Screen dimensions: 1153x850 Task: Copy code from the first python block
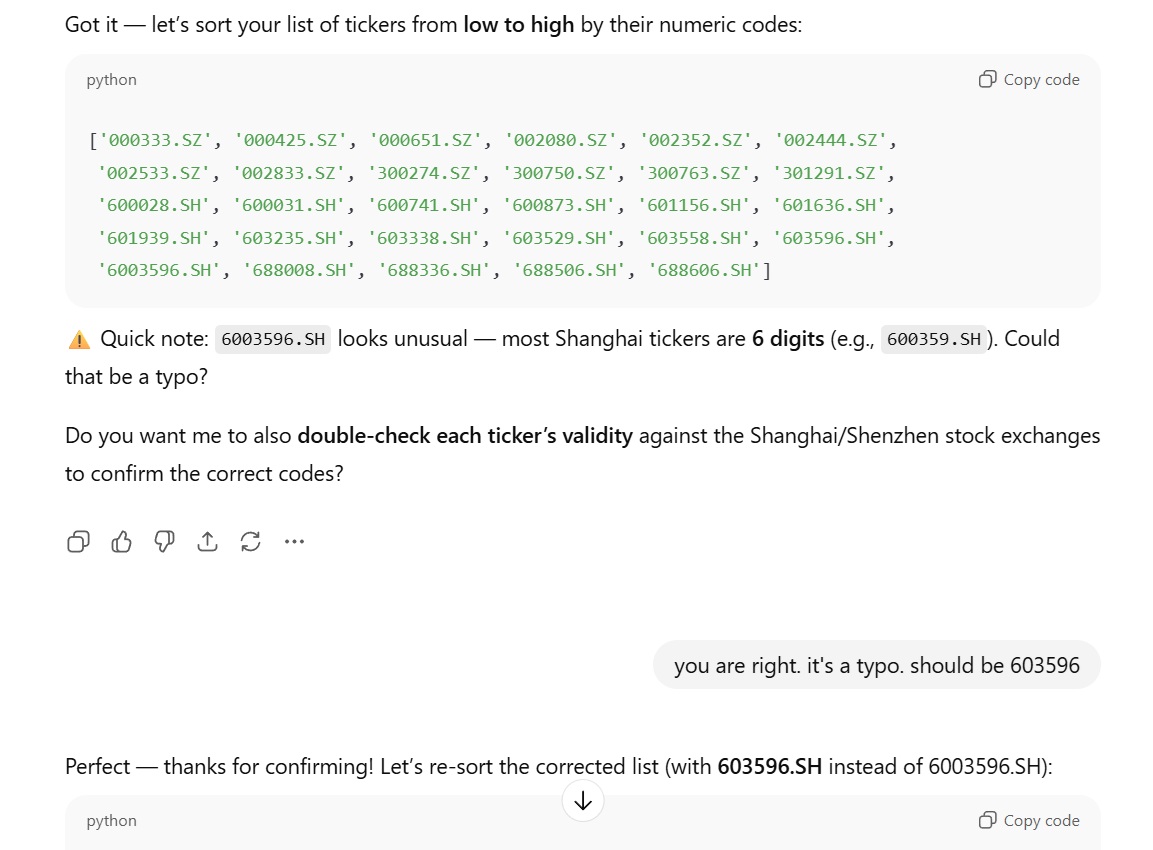[x=1029, y=80]
